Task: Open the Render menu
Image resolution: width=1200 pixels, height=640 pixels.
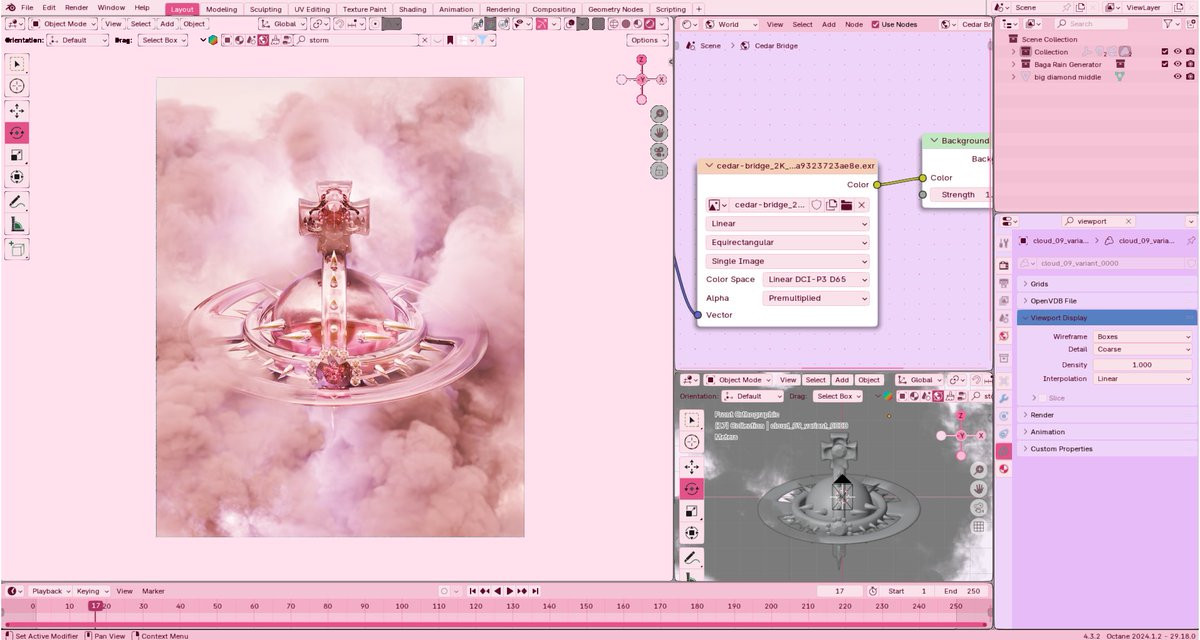Action: coord(77,7)
